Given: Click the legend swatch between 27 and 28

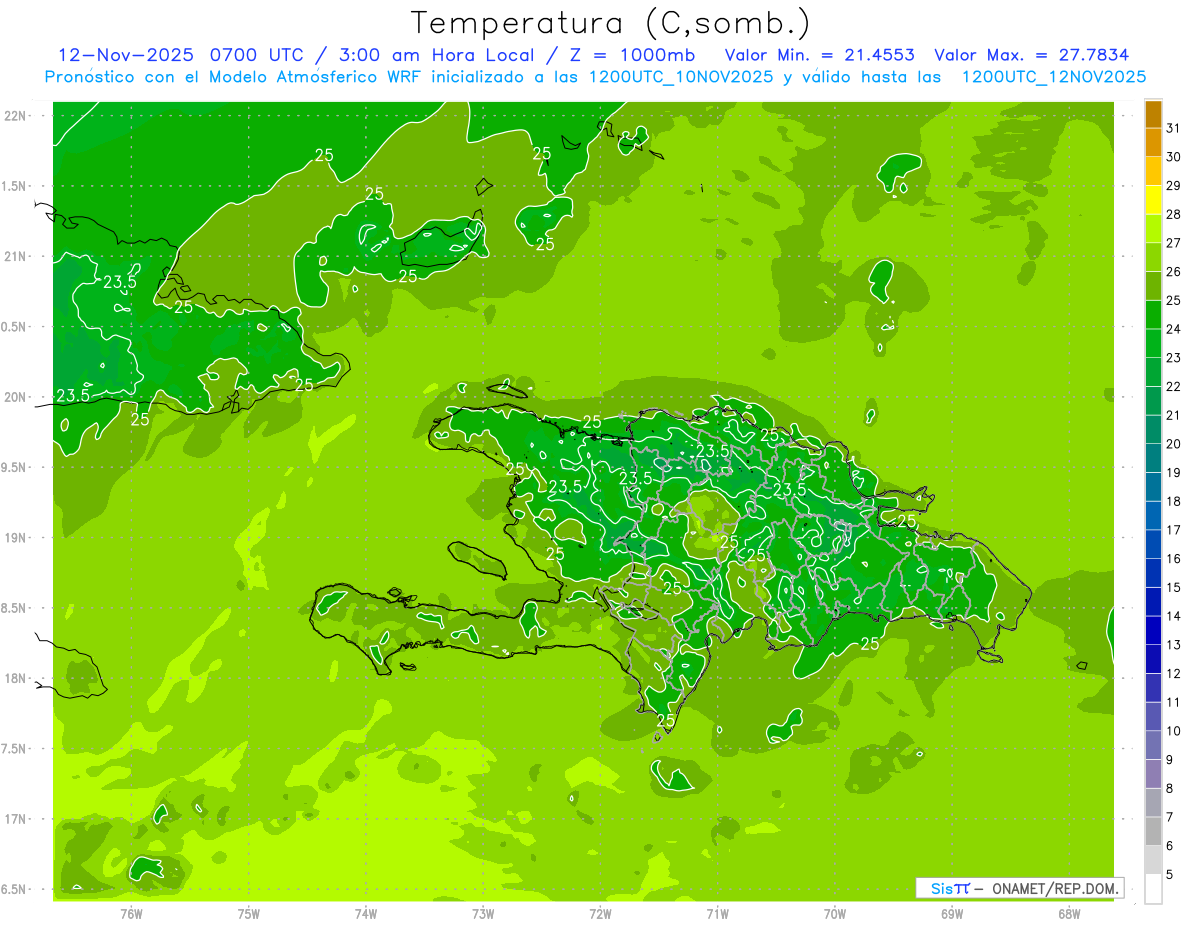Looking at the screenshot, I should [1153, 229].
